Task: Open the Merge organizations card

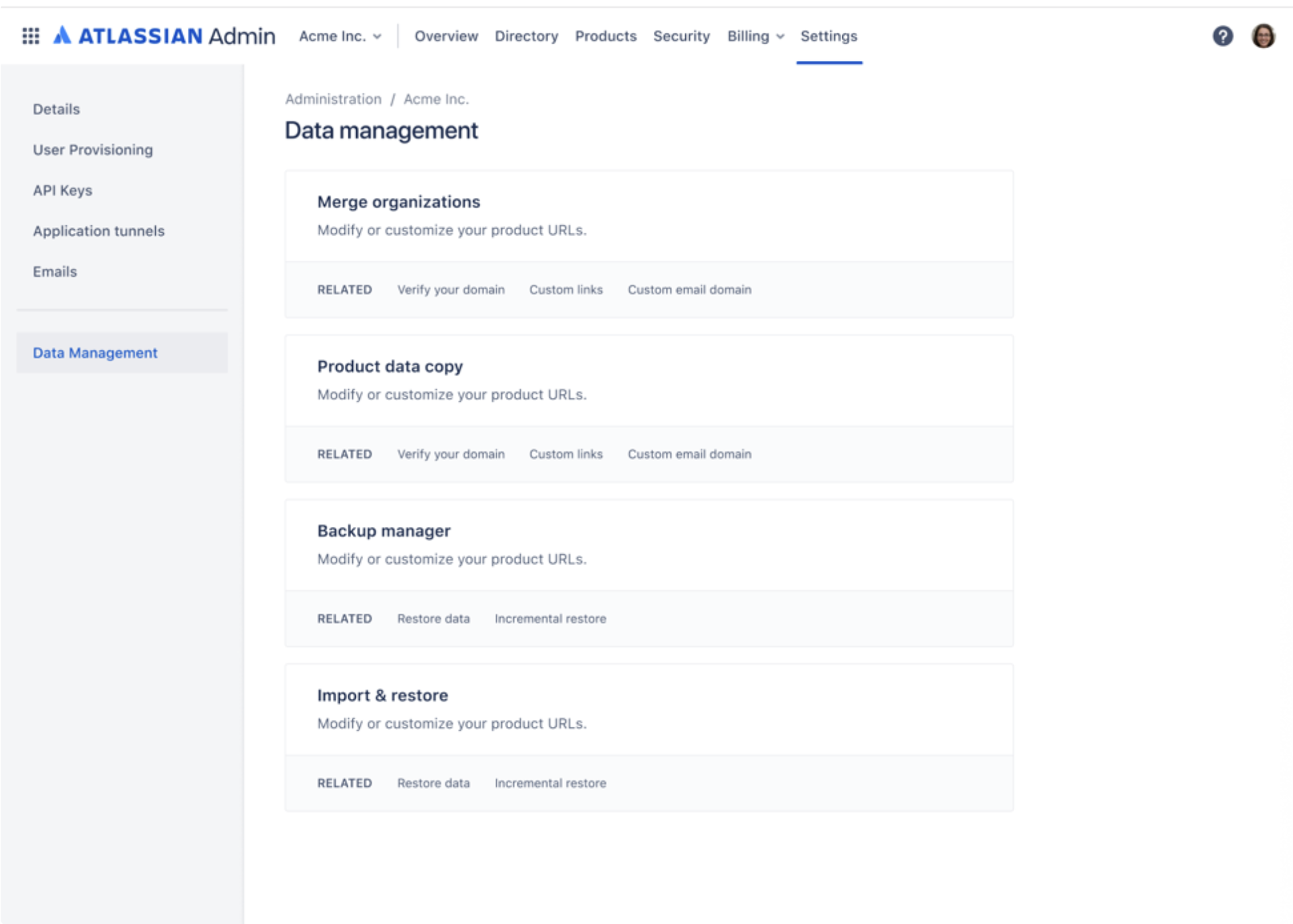Action: point(398,202)
